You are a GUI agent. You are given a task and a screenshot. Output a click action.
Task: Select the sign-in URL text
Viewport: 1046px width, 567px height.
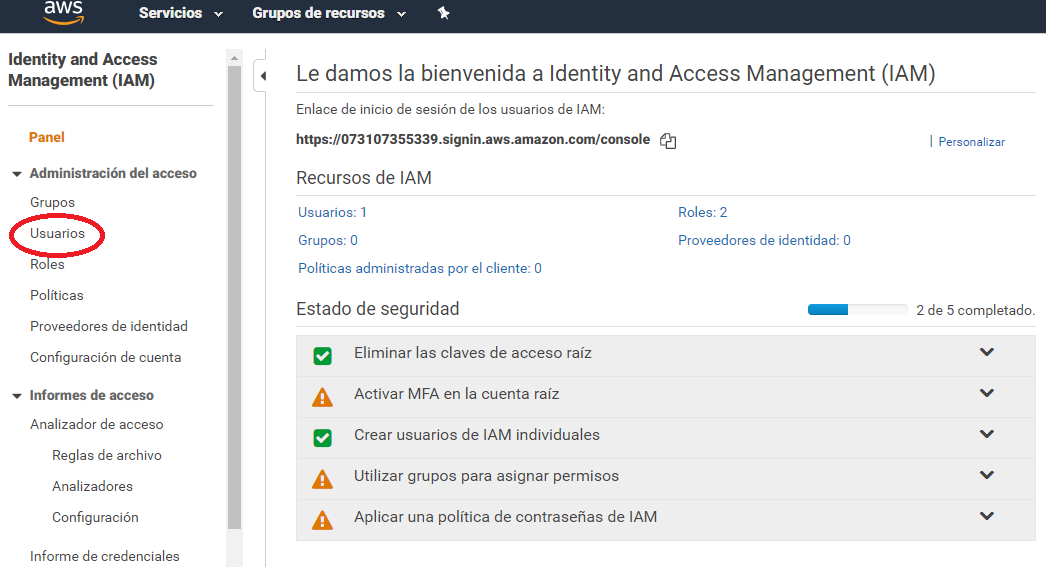coord(473,139)
